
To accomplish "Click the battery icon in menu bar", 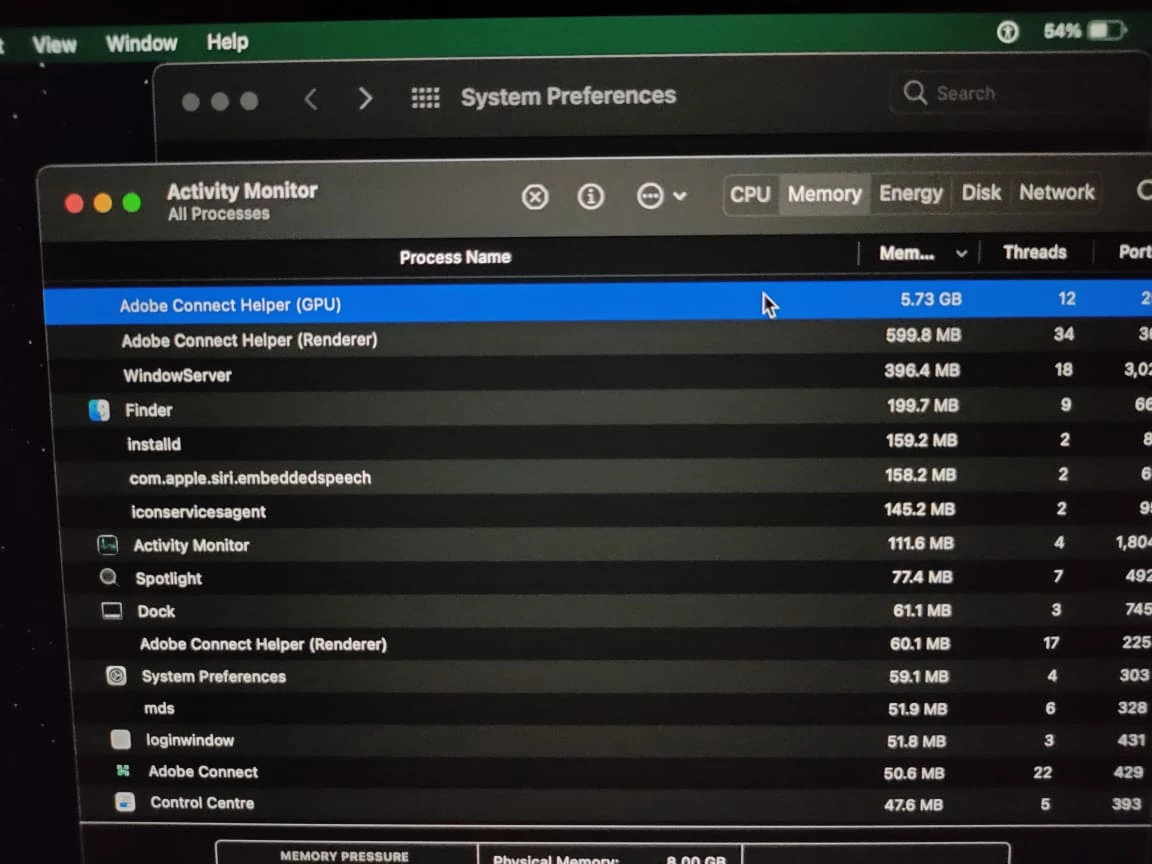I will 1106,31.
